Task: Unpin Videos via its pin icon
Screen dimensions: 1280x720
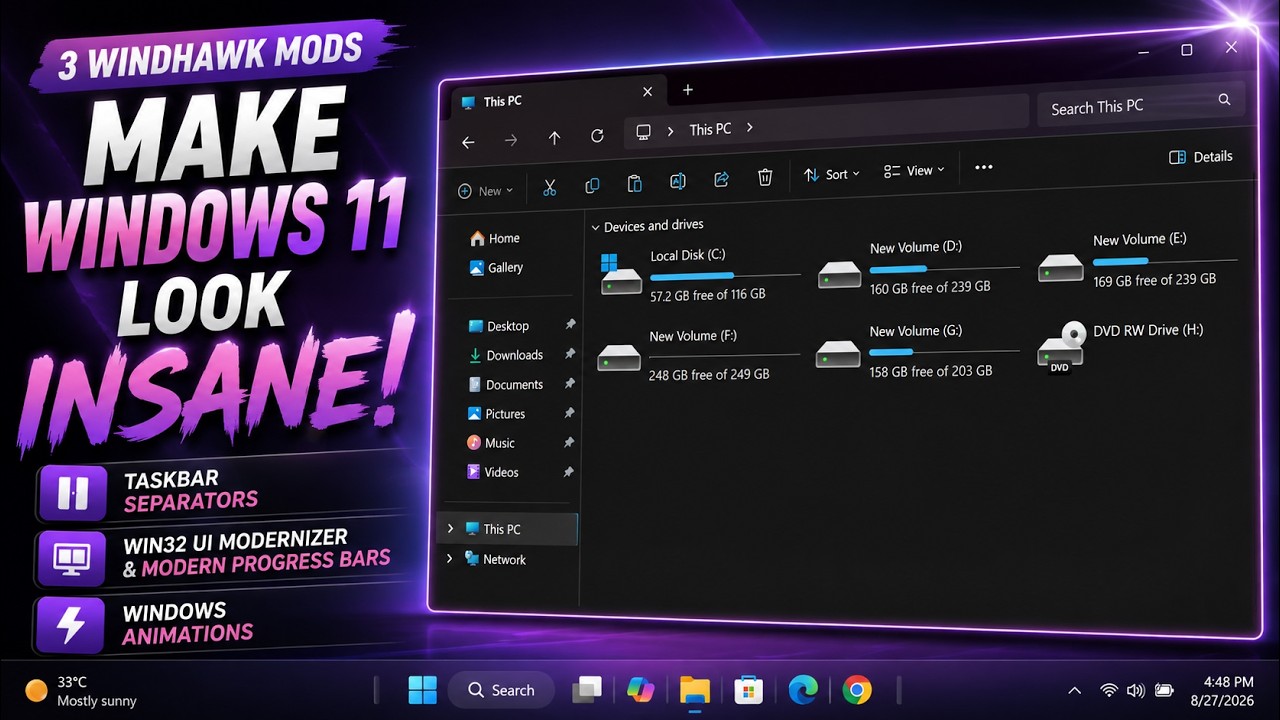Action: click(x=569, y=471)
